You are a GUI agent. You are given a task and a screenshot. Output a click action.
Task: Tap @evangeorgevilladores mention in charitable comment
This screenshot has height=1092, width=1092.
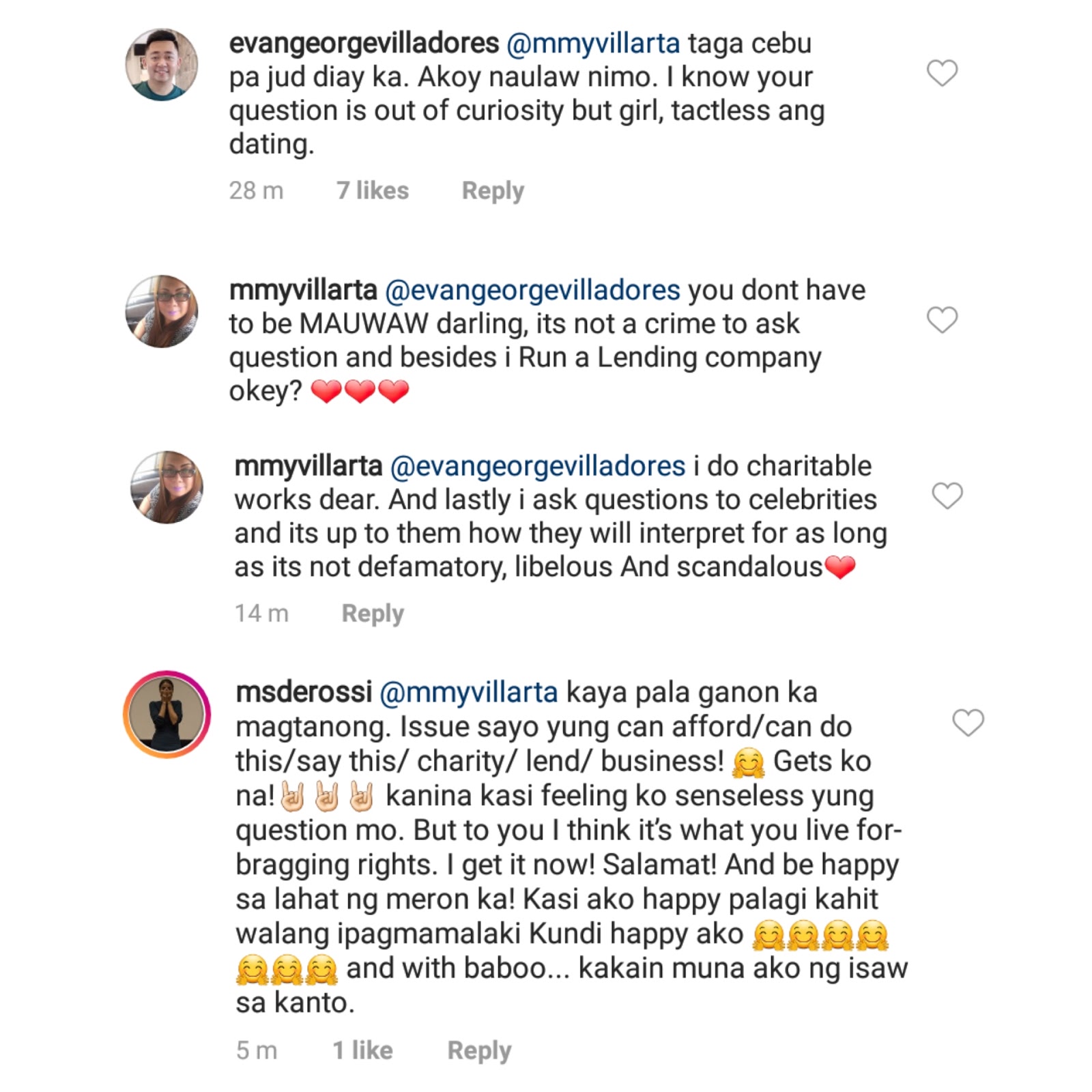pyautogui.click(x=538, y=467)
